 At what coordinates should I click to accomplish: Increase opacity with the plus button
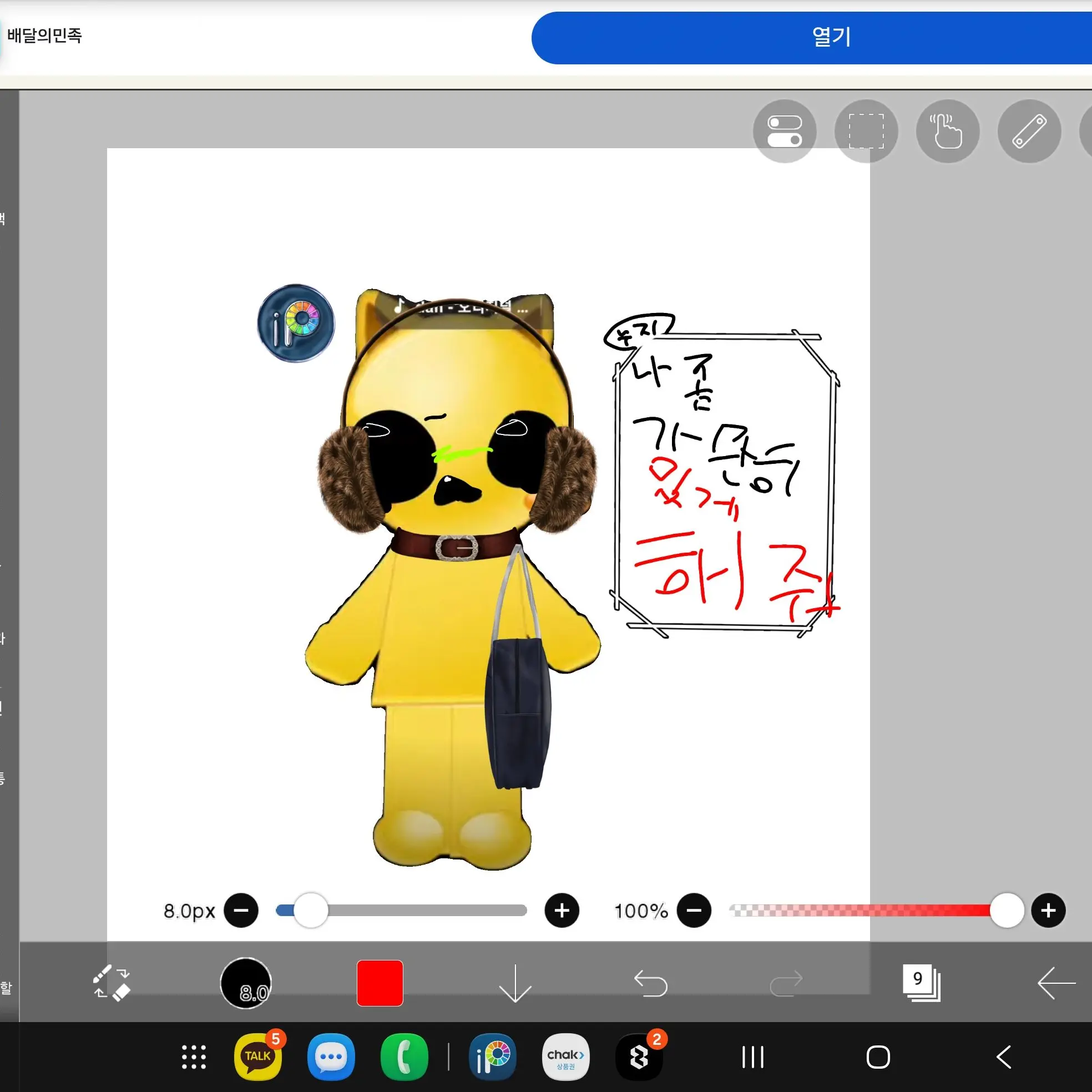click(x=1049, y=911)
